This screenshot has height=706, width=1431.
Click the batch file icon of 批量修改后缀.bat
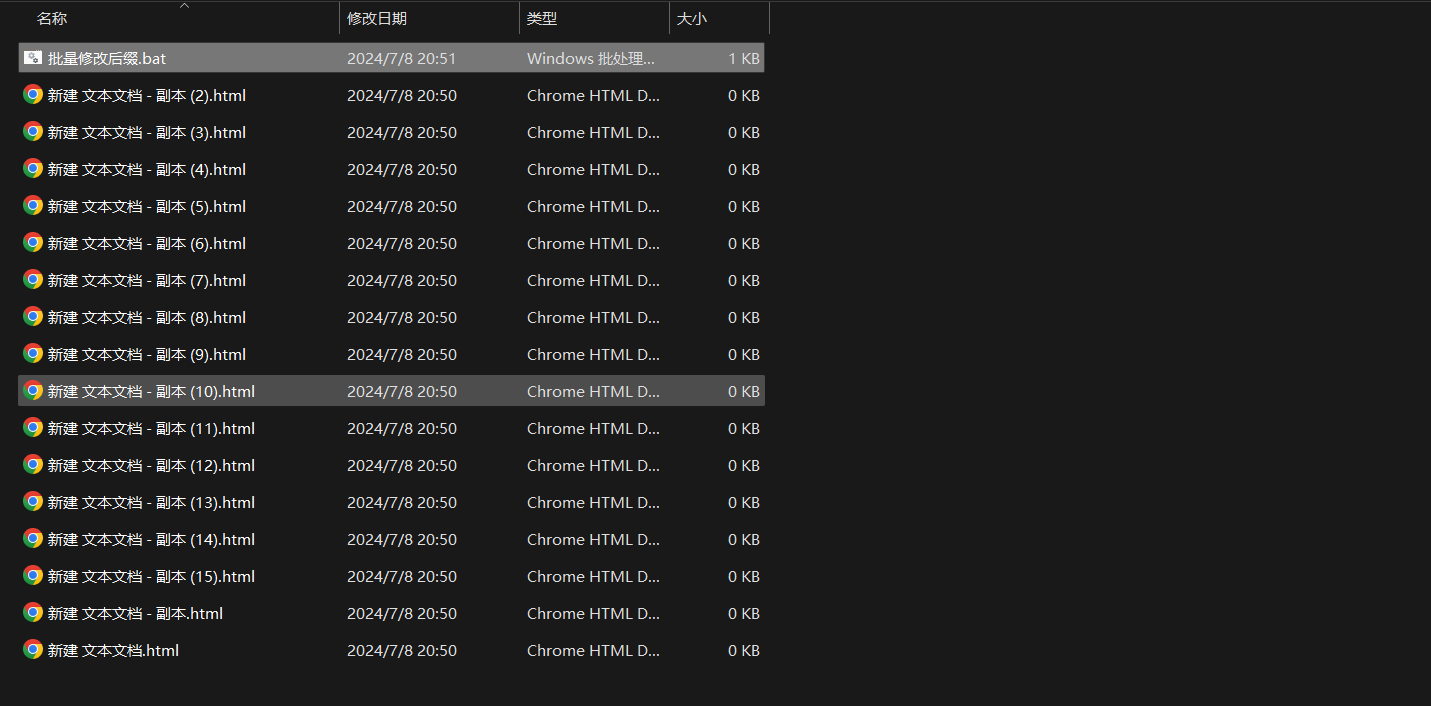pyautogui.click(x=33, y=58)
